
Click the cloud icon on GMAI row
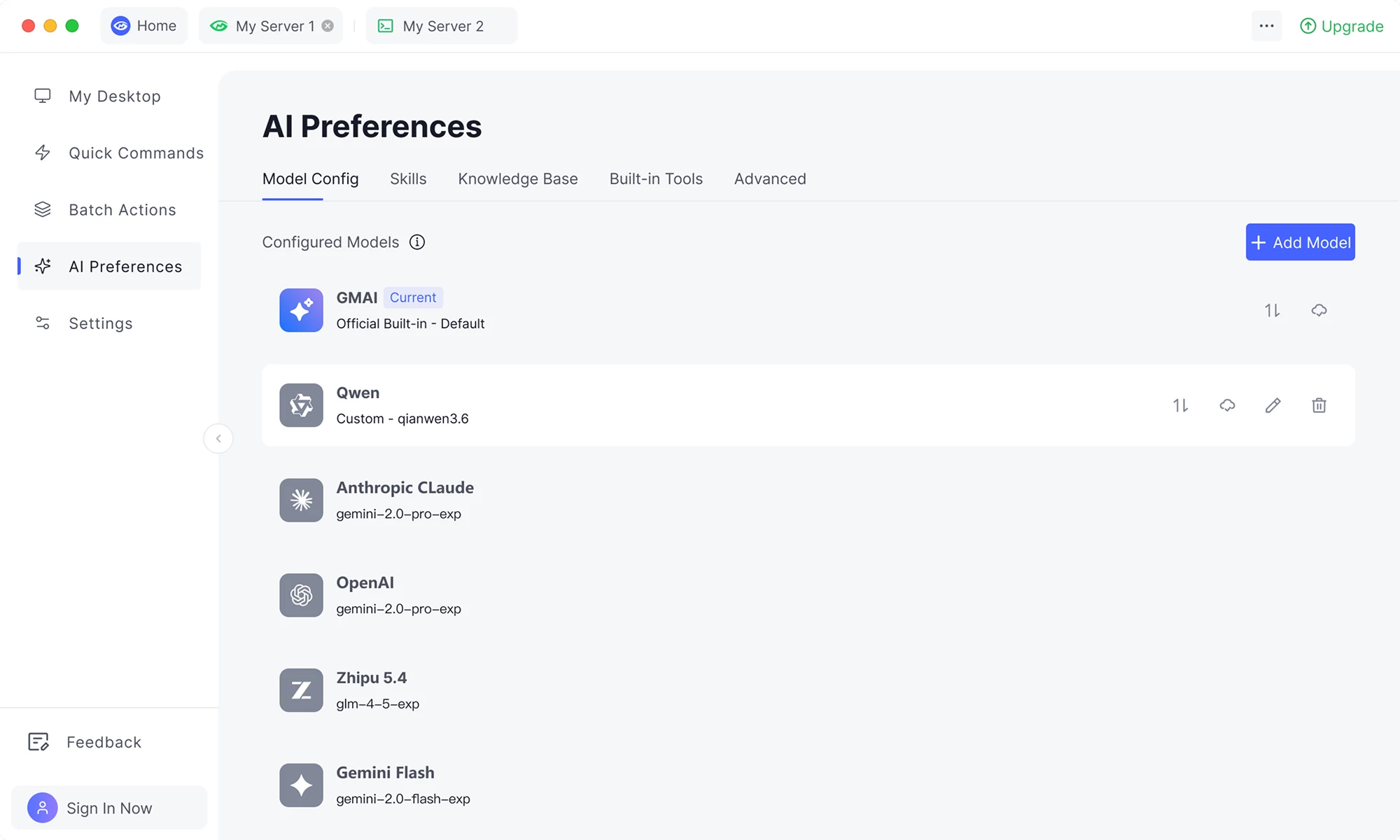[1319, 310]
